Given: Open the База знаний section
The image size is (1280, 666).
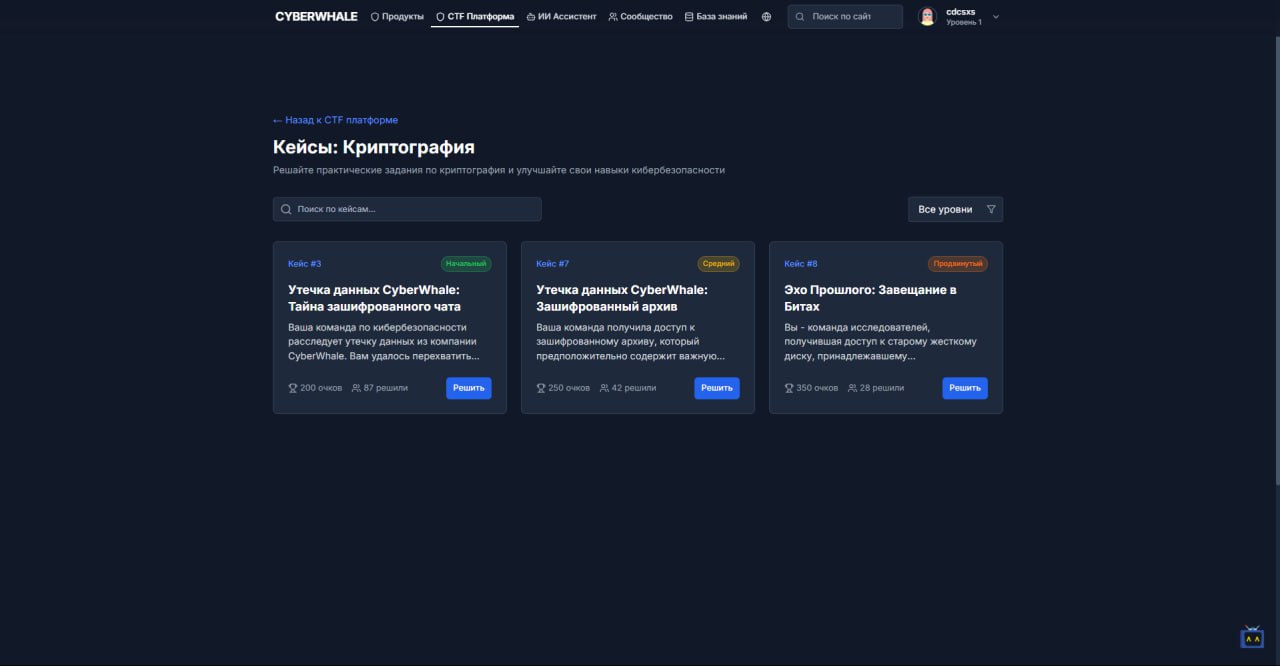Looking at the screenshot, I should [x=716, y=17].
